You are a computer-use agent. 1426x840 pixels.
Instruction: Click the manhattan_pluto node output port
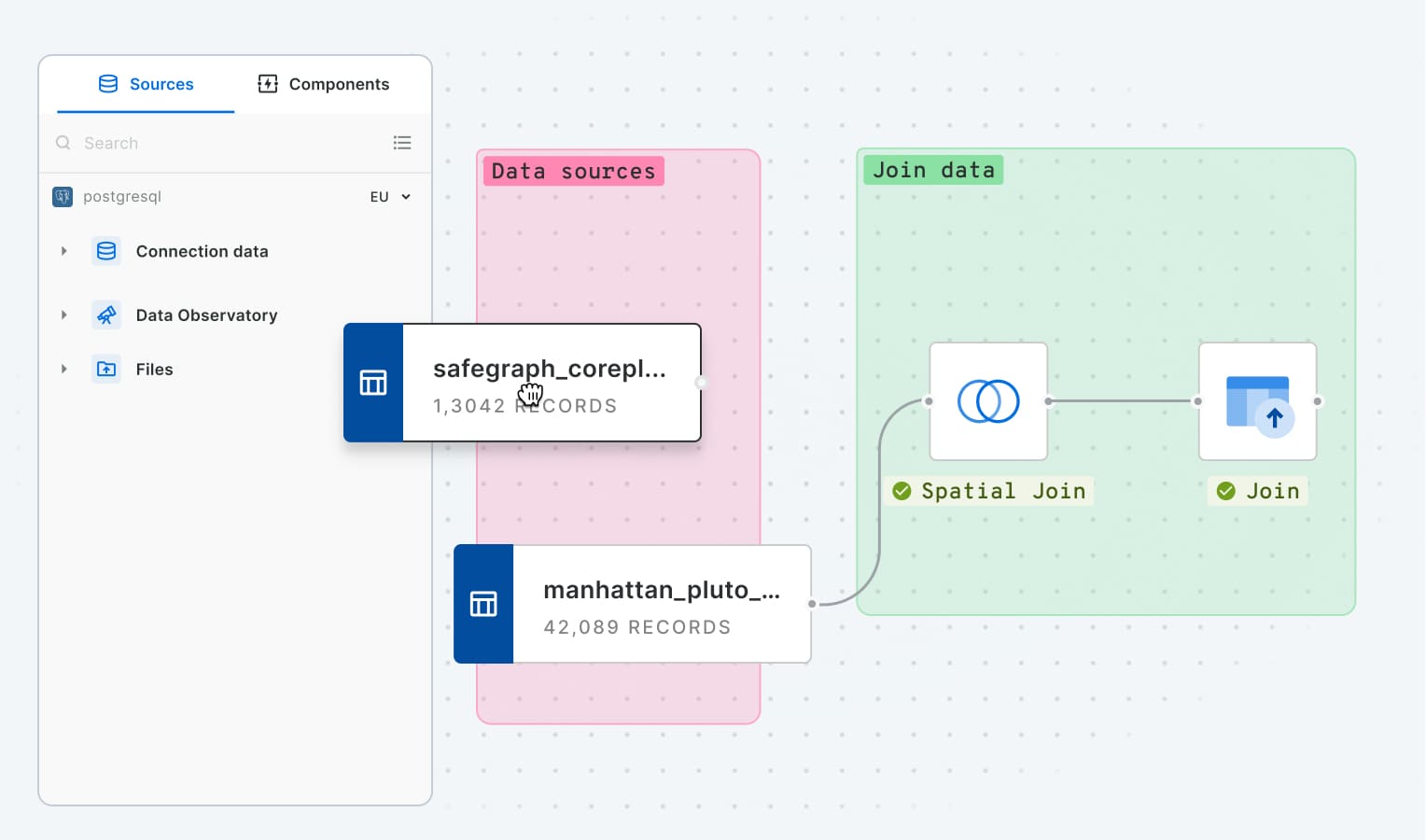(x=812, y=604)
